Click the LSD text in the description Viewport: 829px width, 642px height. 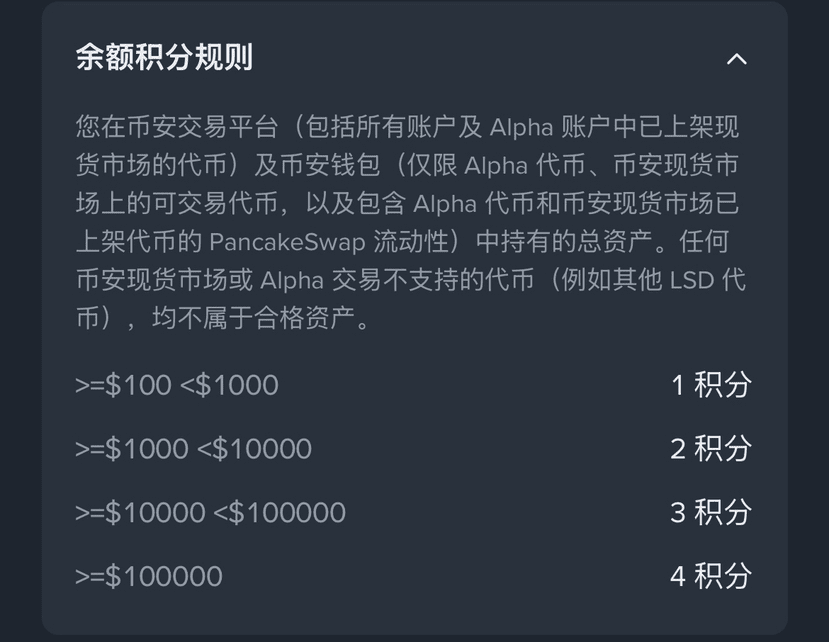pyautogui.click(x=692, y=280)
